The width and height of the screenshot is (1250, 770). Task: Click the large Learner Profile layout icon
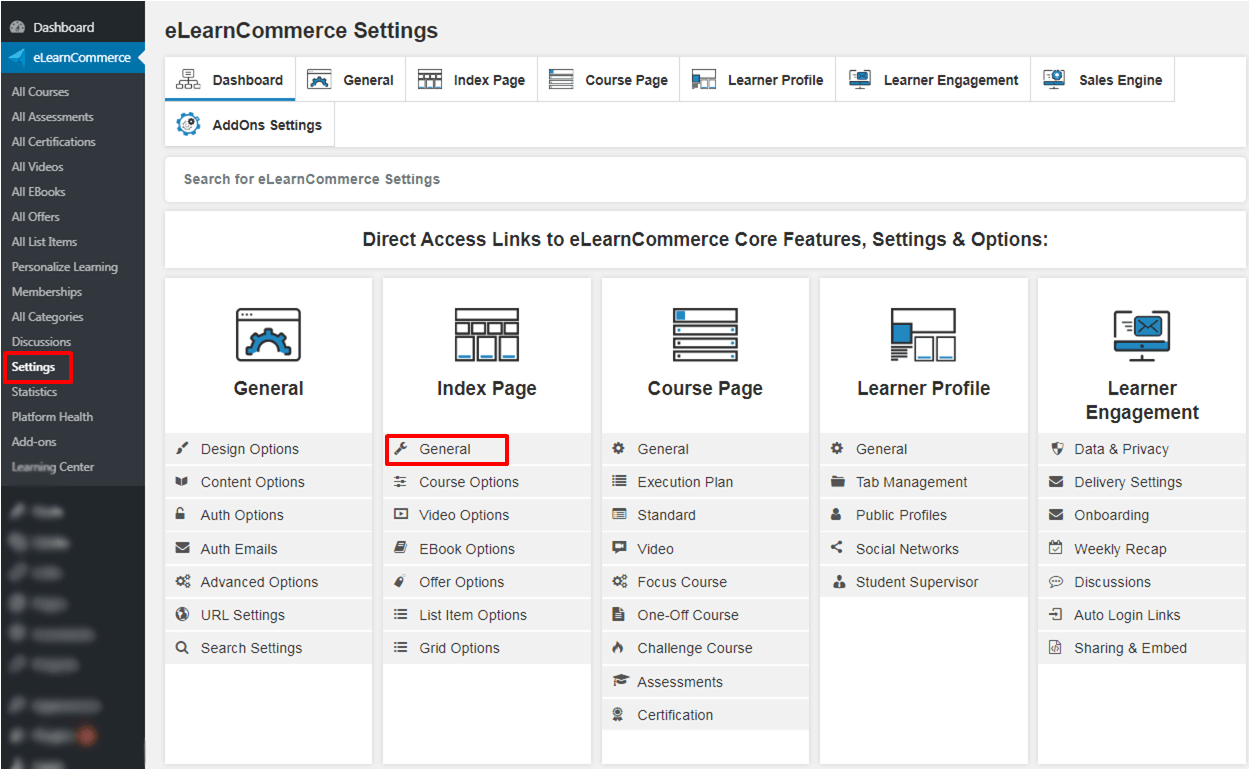(x=923, y=334)
